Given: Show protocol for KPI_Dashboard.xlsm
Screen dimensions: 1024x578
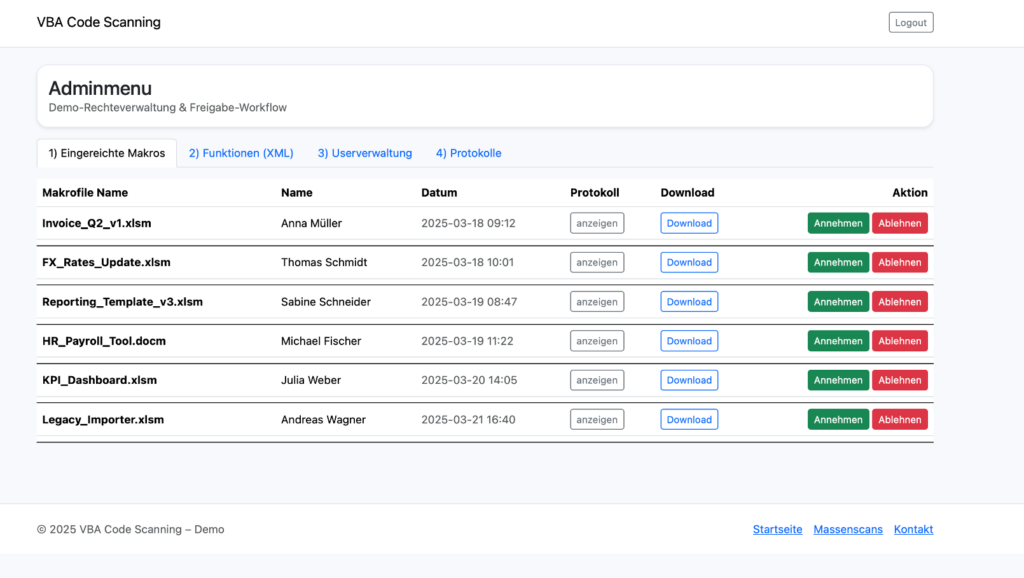Looking at the screenshot, I should click(x=597, y=380).
